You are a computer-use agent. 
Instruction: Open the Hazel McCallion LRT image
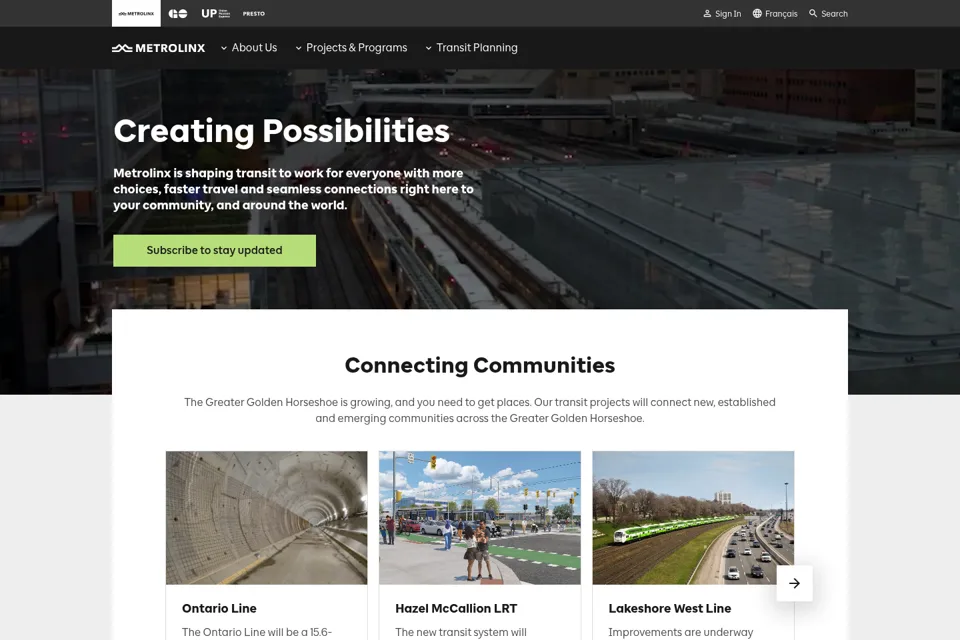pos(480,518)
